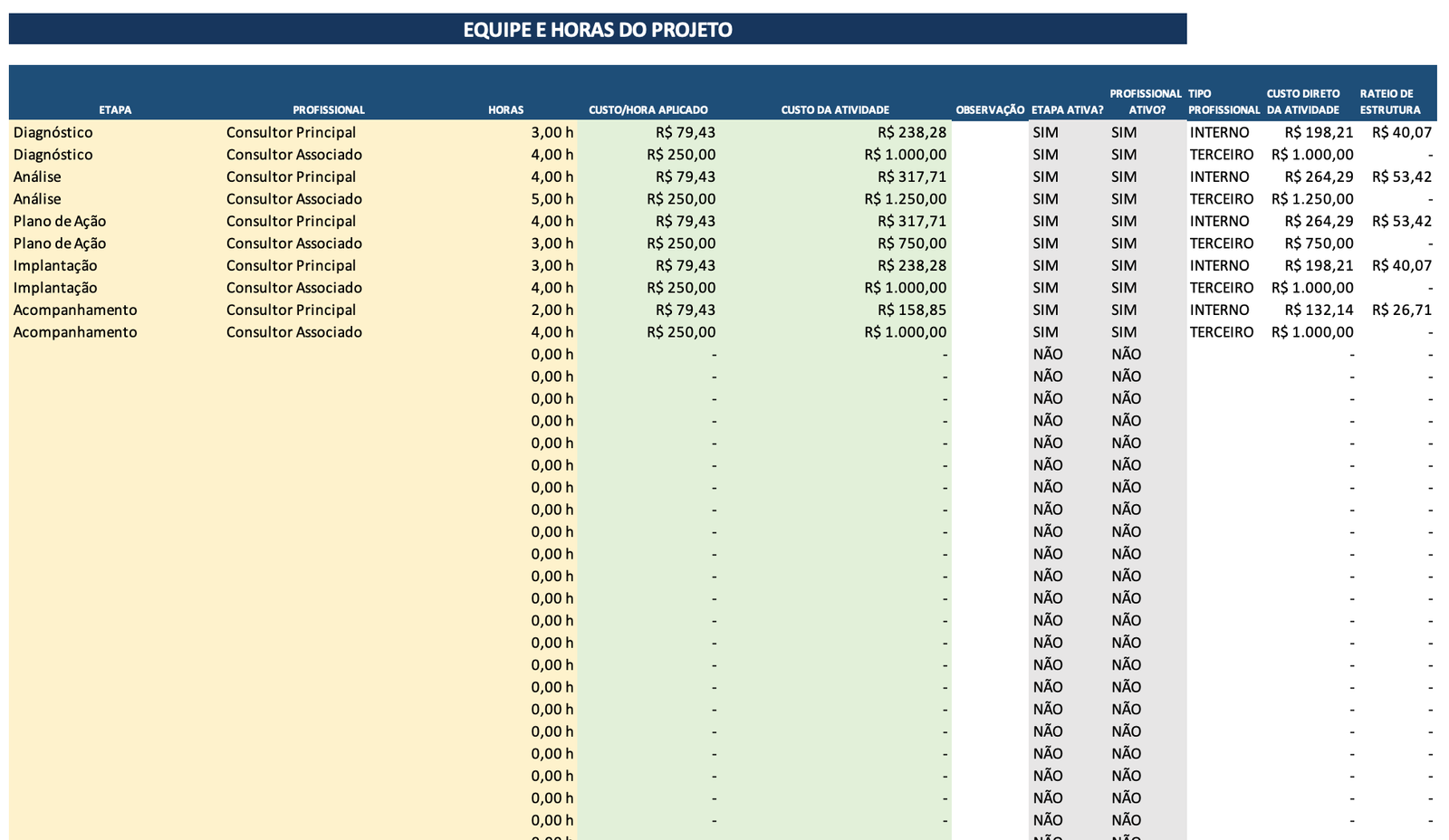Click the observation cell in Diagnóstico Consultor Principal row
Image resolution: width=1449 pixels, height=840 pixels.
click(x=990, y=132)
